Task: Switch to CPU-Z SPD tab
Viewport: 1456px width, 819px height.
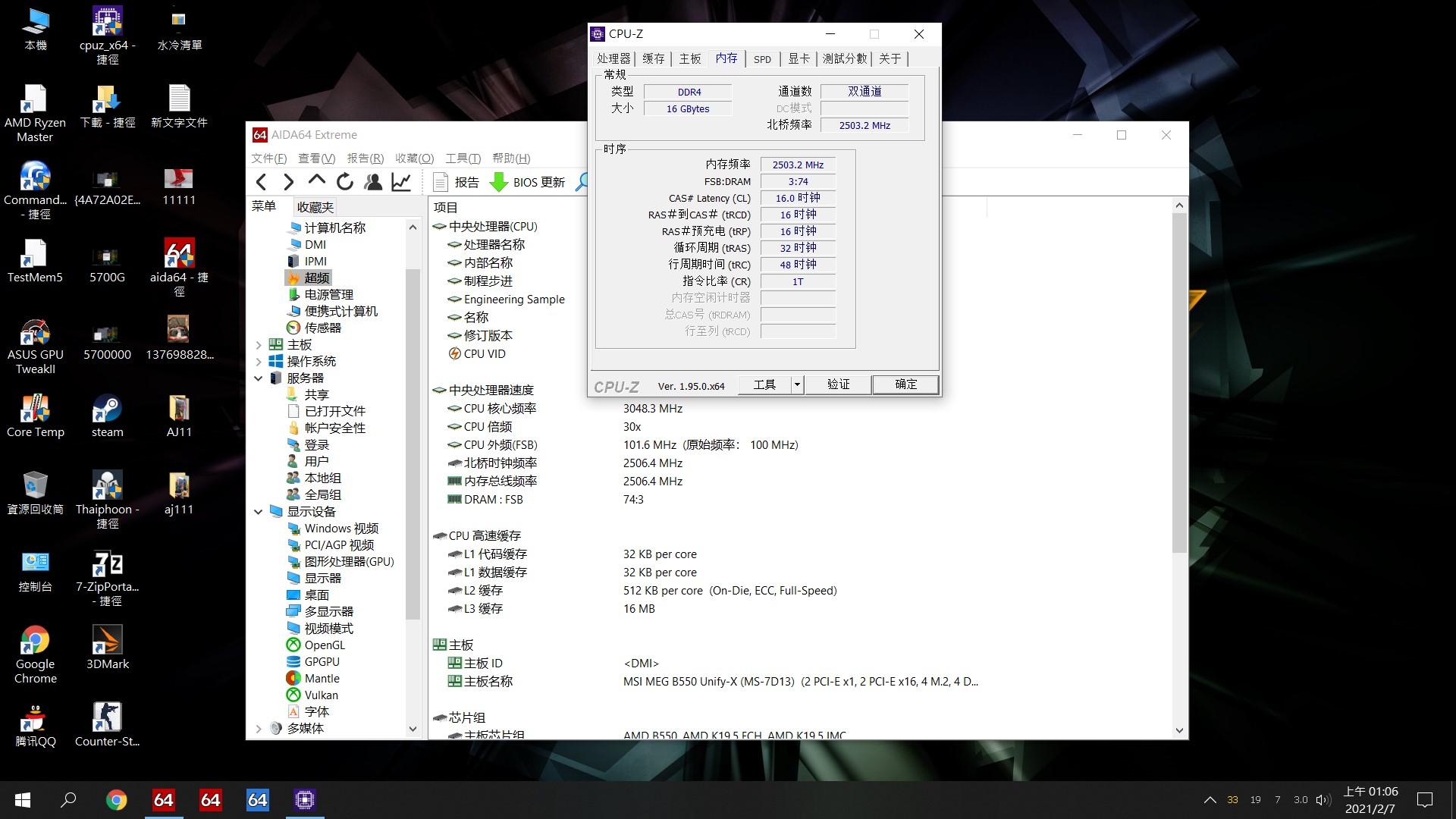Action: coord(762,59)
